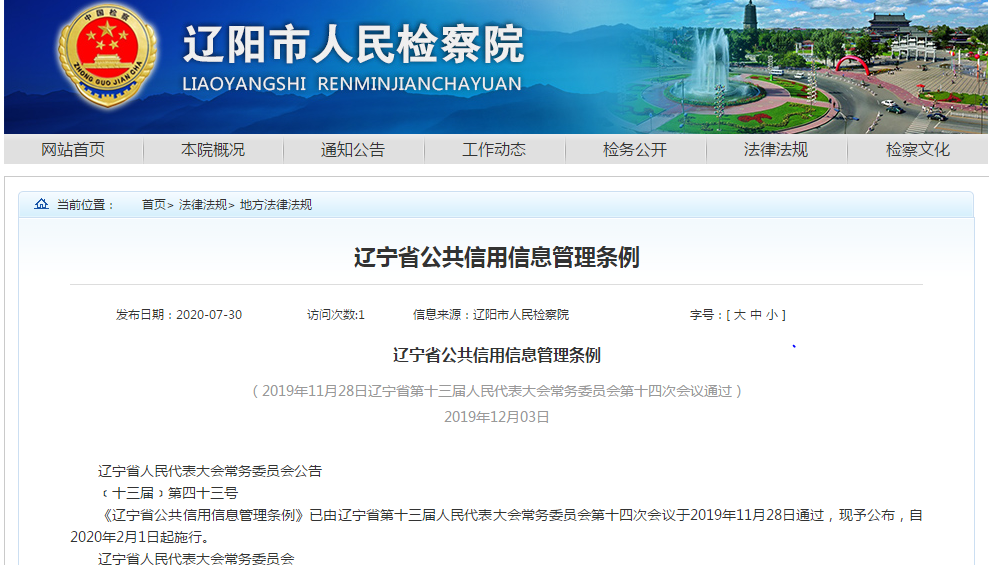The height and width of the screenshot is (565, 989).
Task: Click the 2020年2月1日起施行 sentence
Action: click(x=139, y=537)
